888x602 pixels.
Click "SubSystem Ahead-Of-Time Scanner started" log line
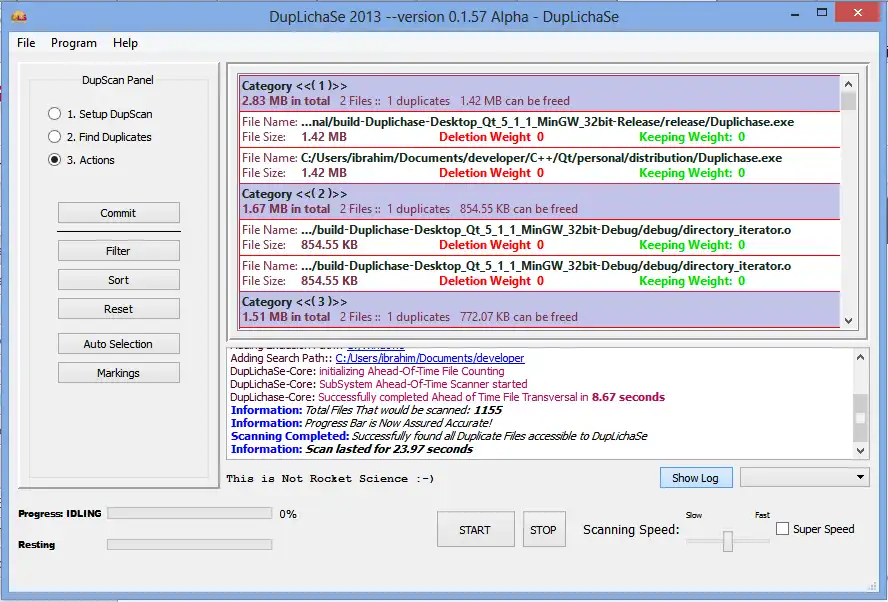(379, 384)
